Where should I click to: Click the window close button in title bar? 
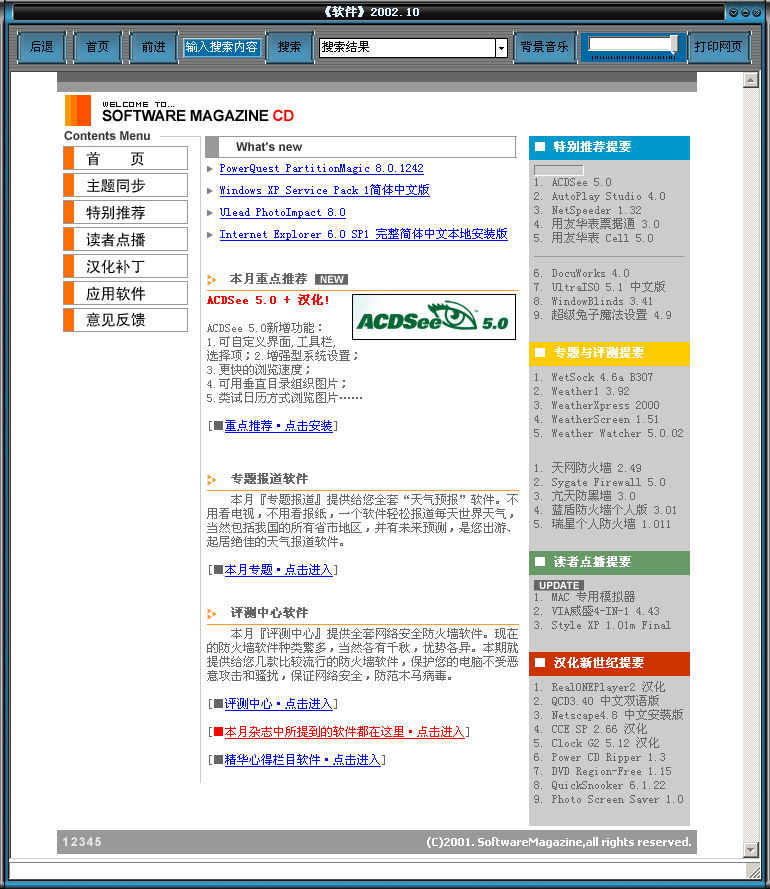(756, 12)
